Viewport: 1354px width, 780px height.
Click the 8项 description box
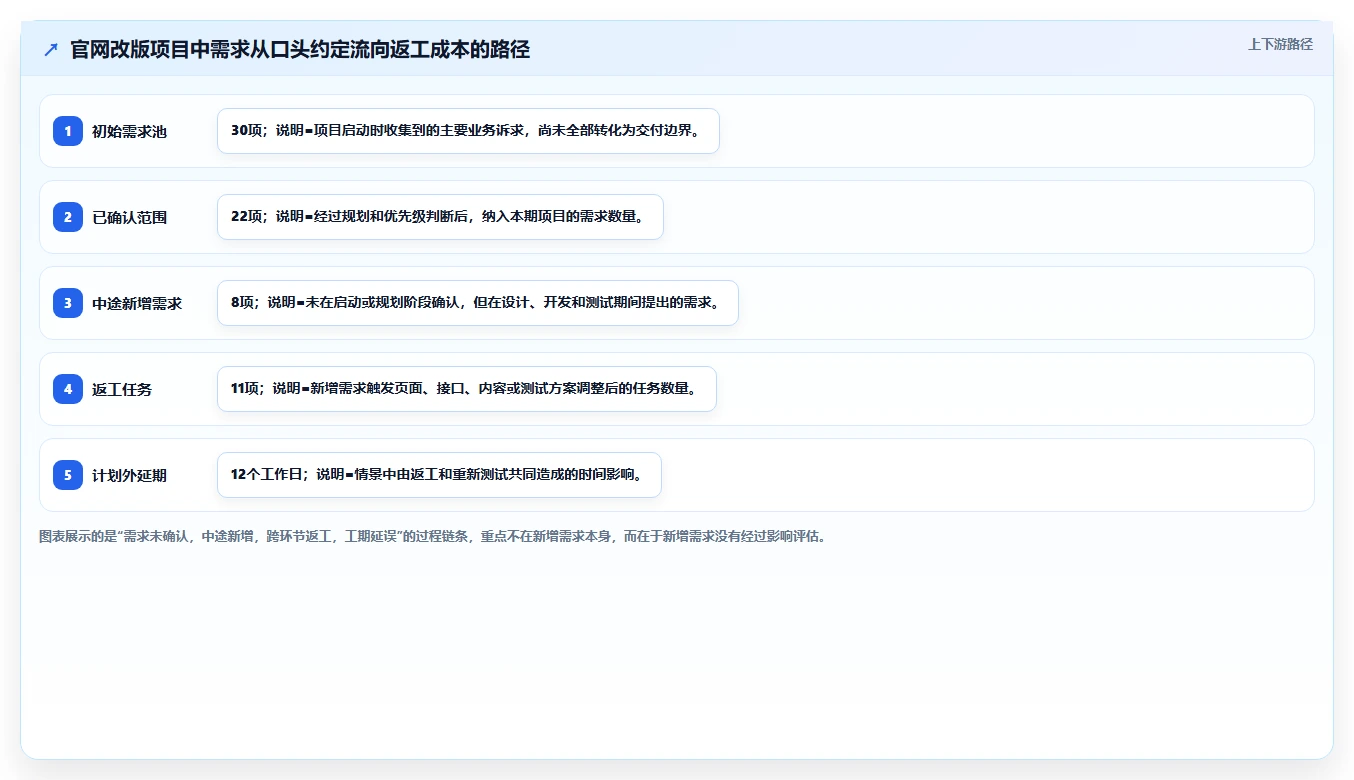point(477,303)
